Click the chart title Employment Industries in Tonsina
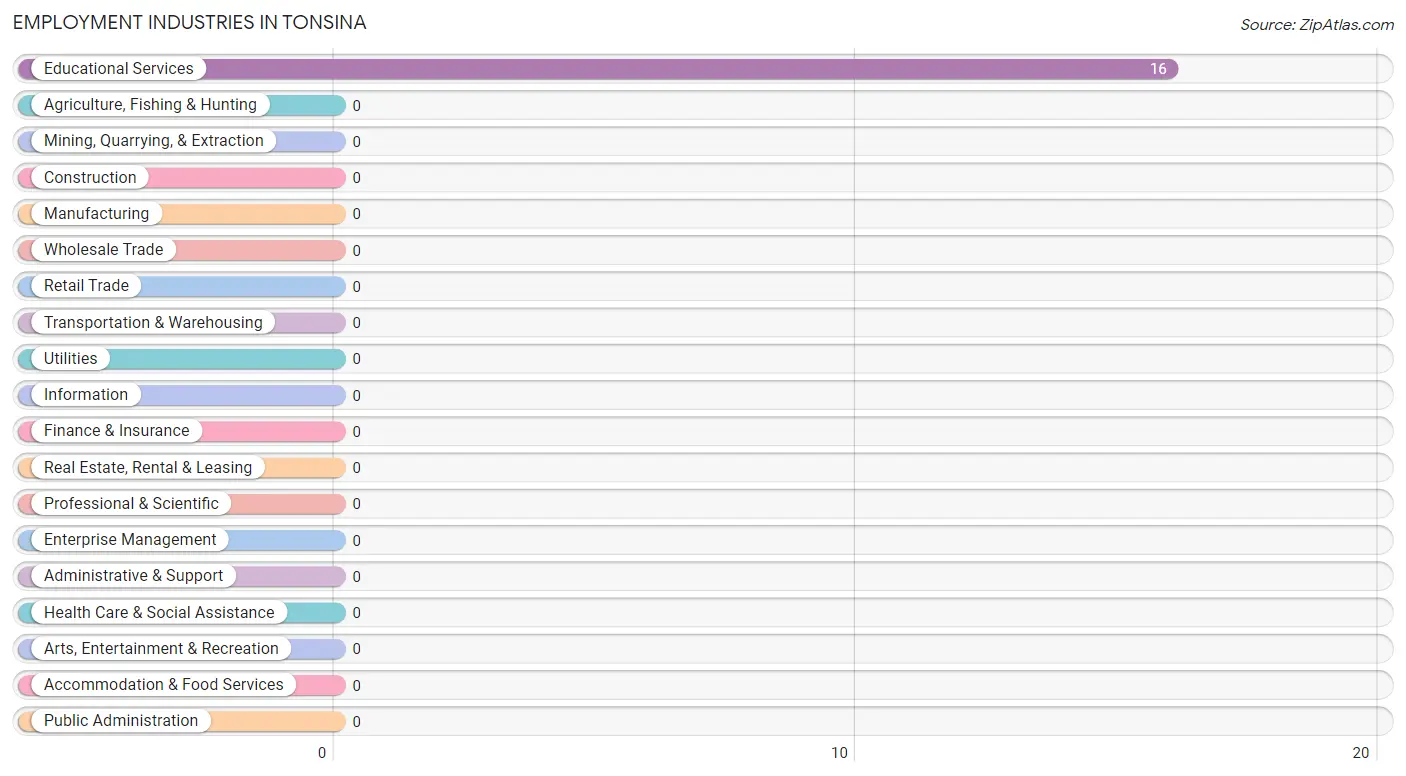This screenshot has height=776, width=1406. pos(190,22)
